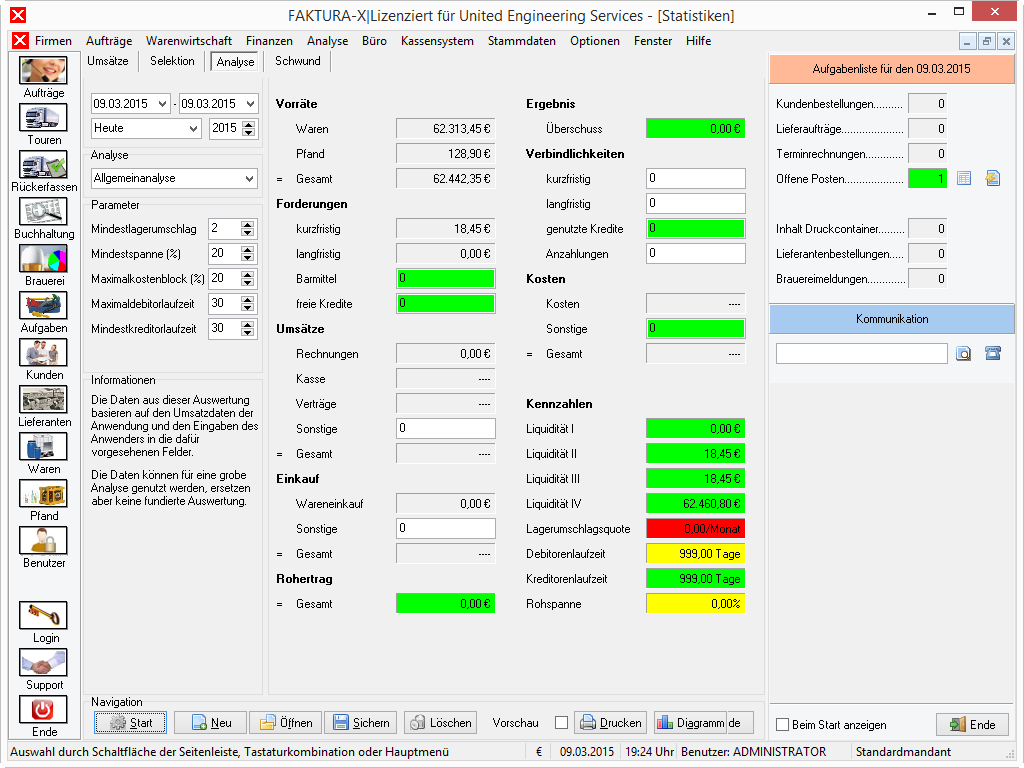Open the Kunden sidebar icon

tap(43, 353)
